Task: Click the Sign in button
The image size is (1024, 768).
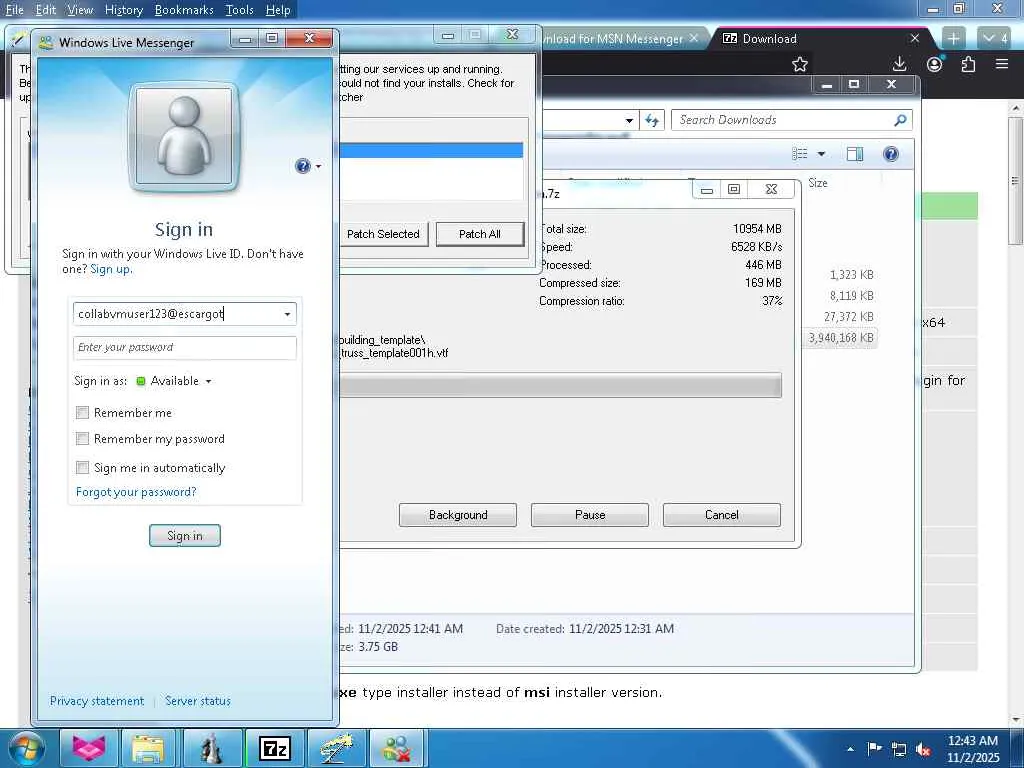Action: [185, 536]
